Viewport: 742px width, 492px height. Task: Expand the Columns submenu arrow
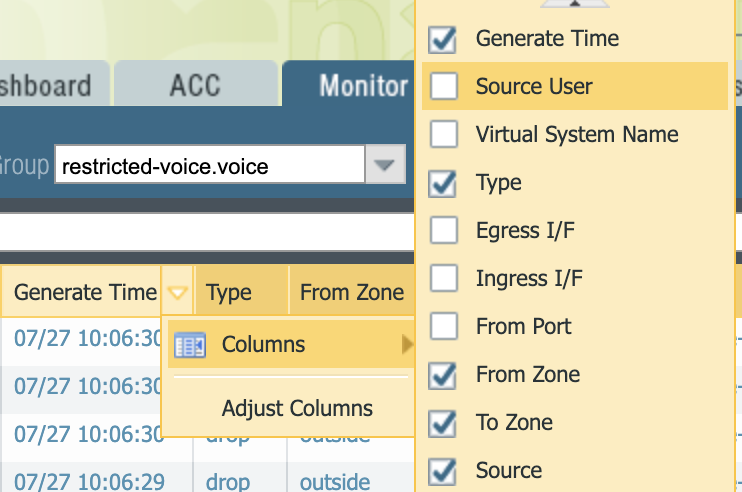[406, 344]
